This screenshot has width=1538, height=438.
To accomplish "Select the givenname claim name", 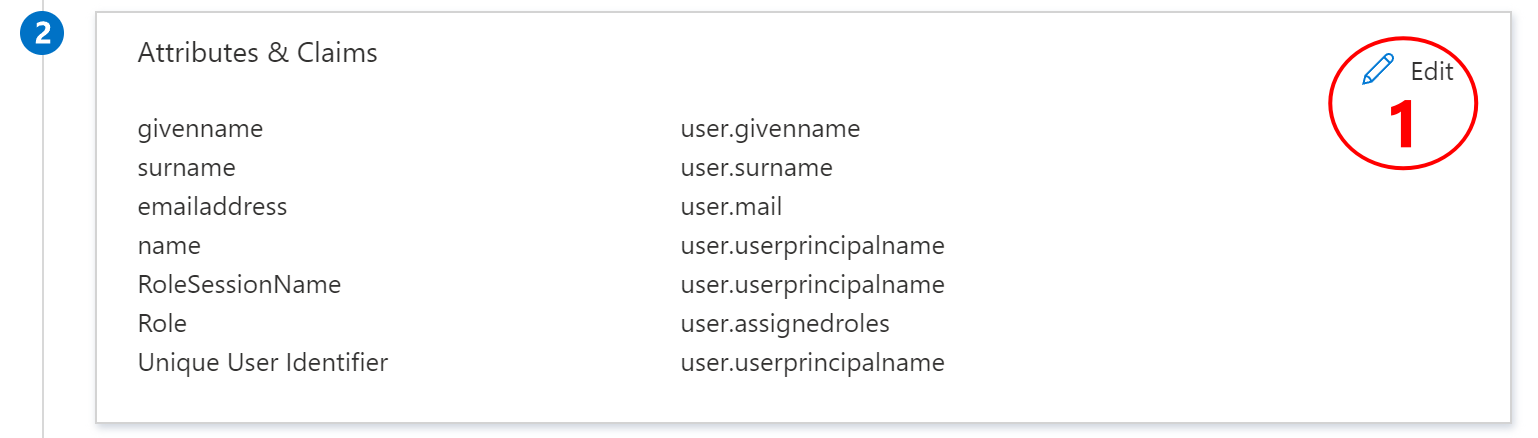I will (x=200, y=129).
